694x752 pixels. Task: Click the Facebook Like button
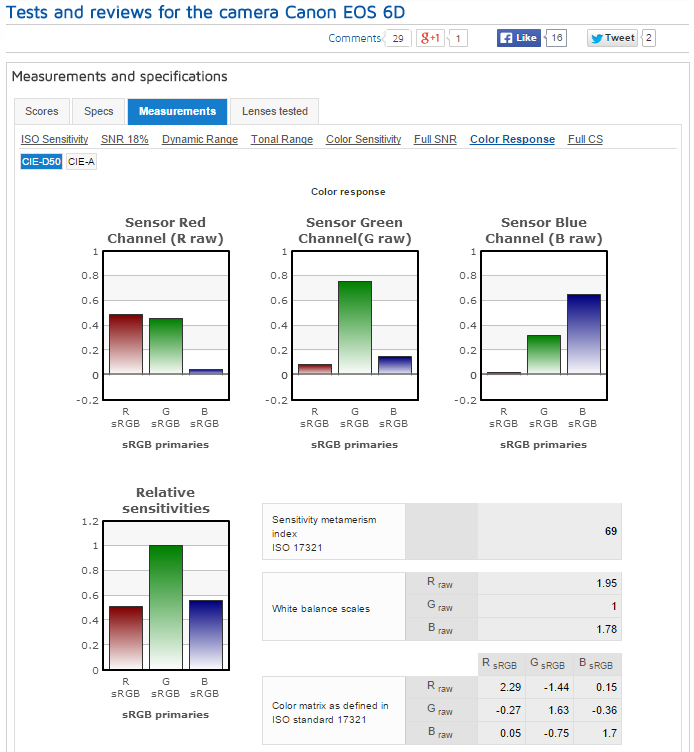[x=519, y=38]
